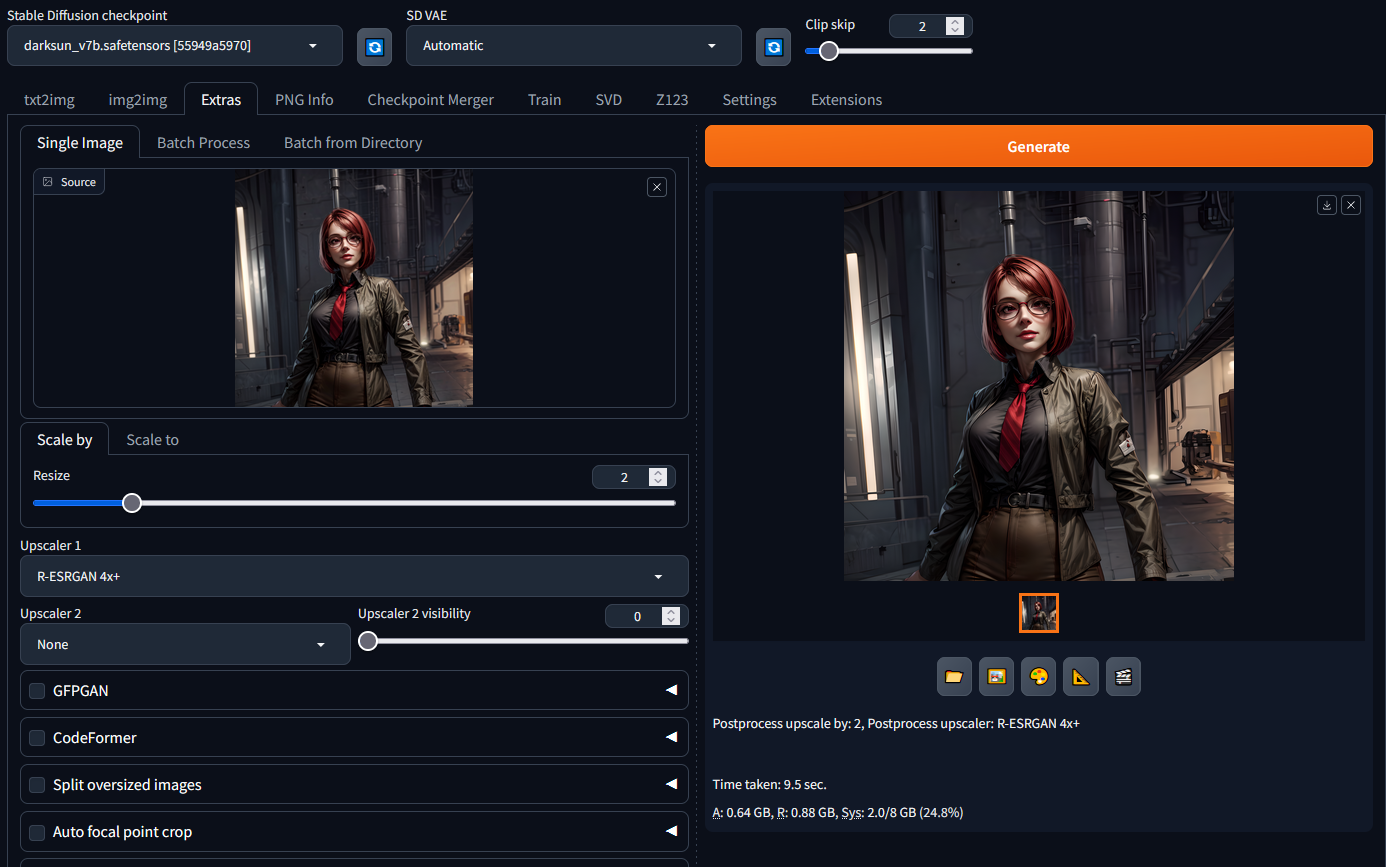Open the SD VAE dropdown
Image resolution: width=1386 pixels, height=867 pixels.
coord(574,46)
